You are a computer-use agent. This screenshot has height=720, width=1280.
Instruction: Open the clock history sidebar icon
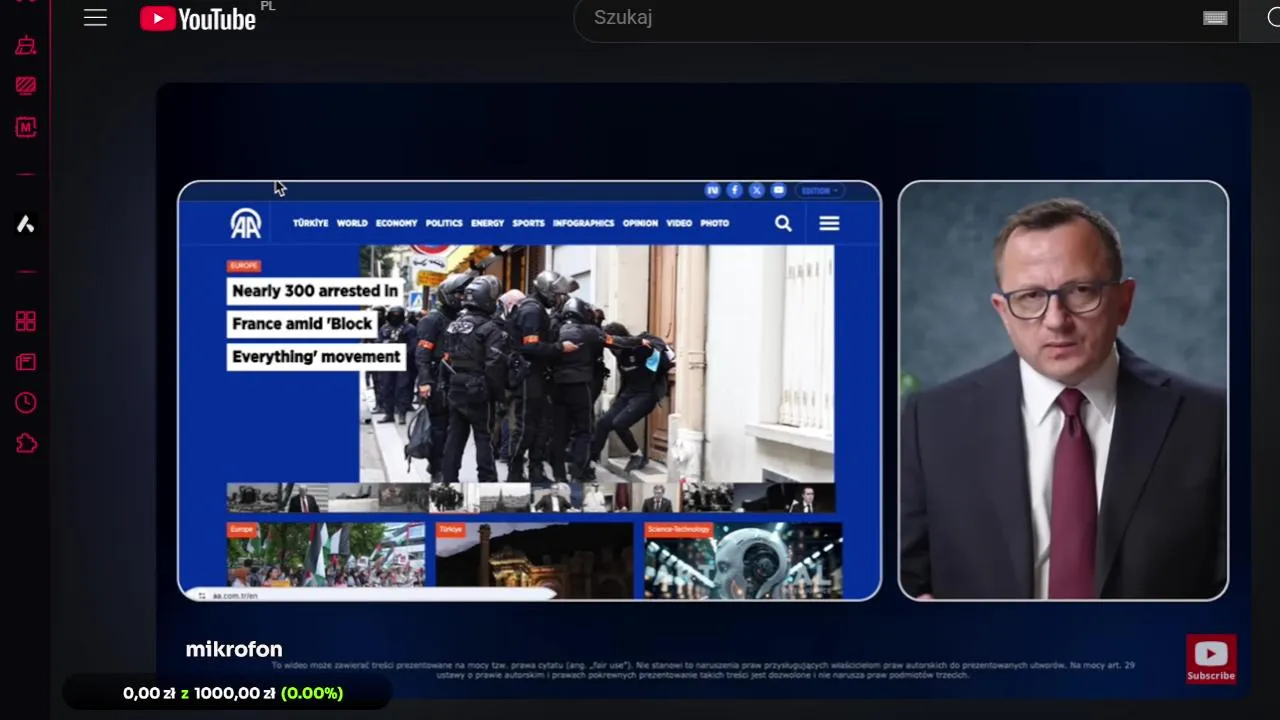point(26,403)
